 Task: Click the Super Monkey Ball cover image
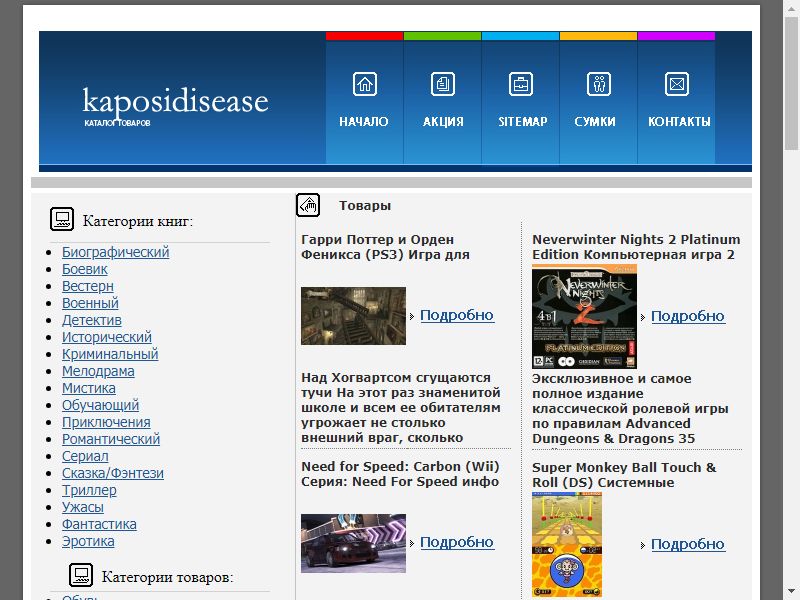pyautogui.click(x=567, y=545)
